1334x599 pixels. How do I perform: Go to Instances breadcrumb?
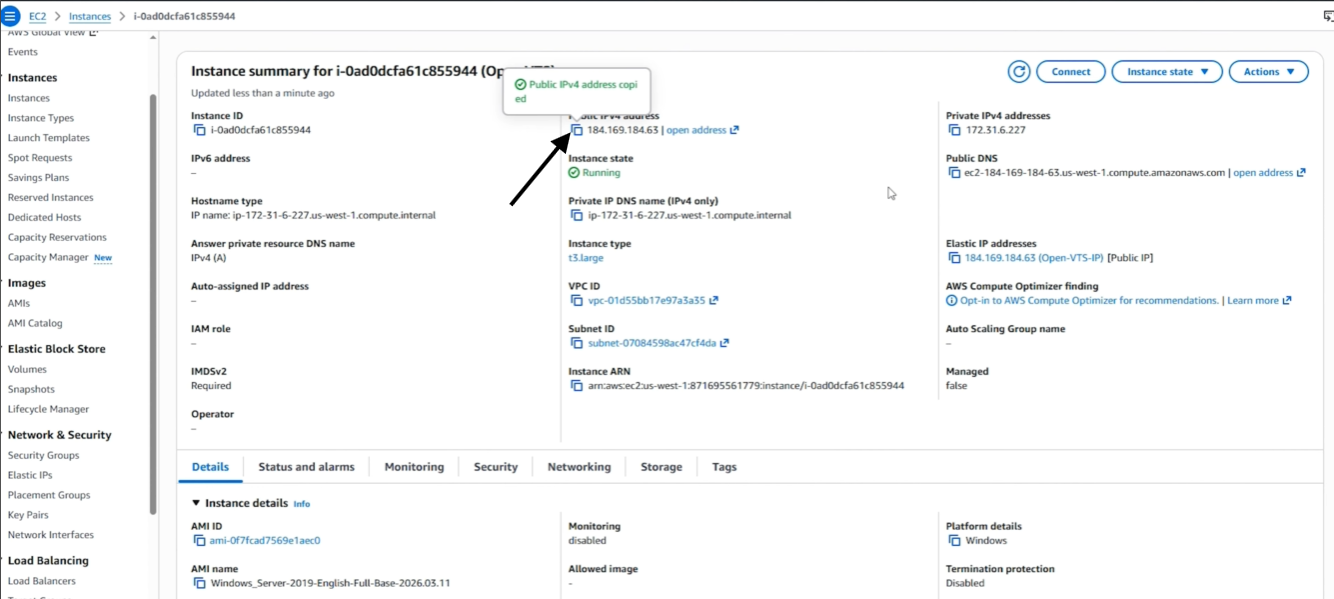coord(89,16)
